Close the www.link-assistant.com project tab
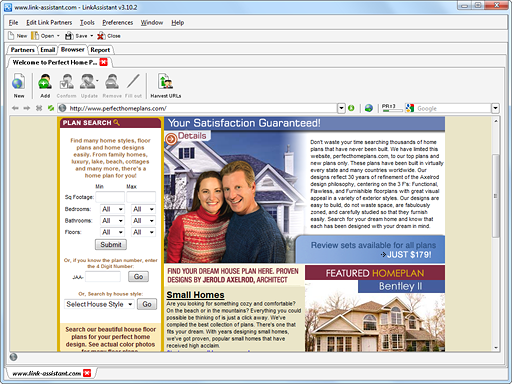The image size is (512, 384). tap(87, 373)
